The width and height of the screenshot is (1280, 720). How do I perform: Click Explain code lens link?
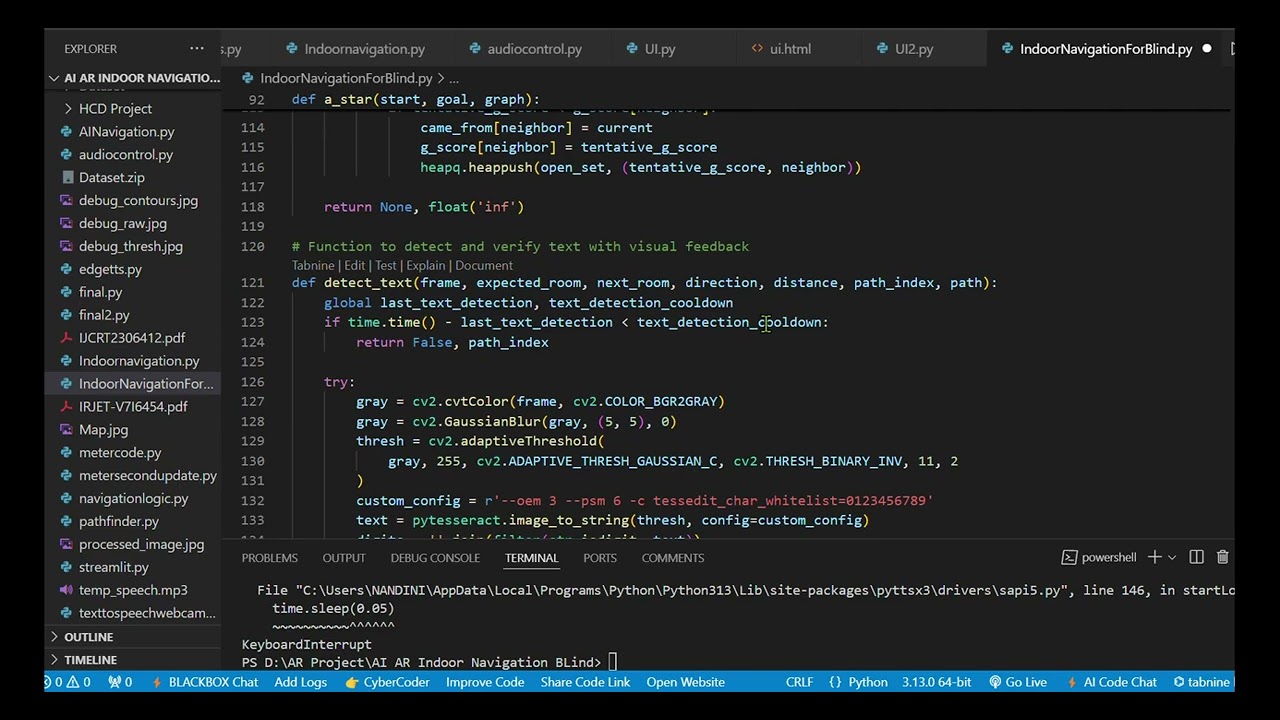pyautogui.click(x=426, y=265)
